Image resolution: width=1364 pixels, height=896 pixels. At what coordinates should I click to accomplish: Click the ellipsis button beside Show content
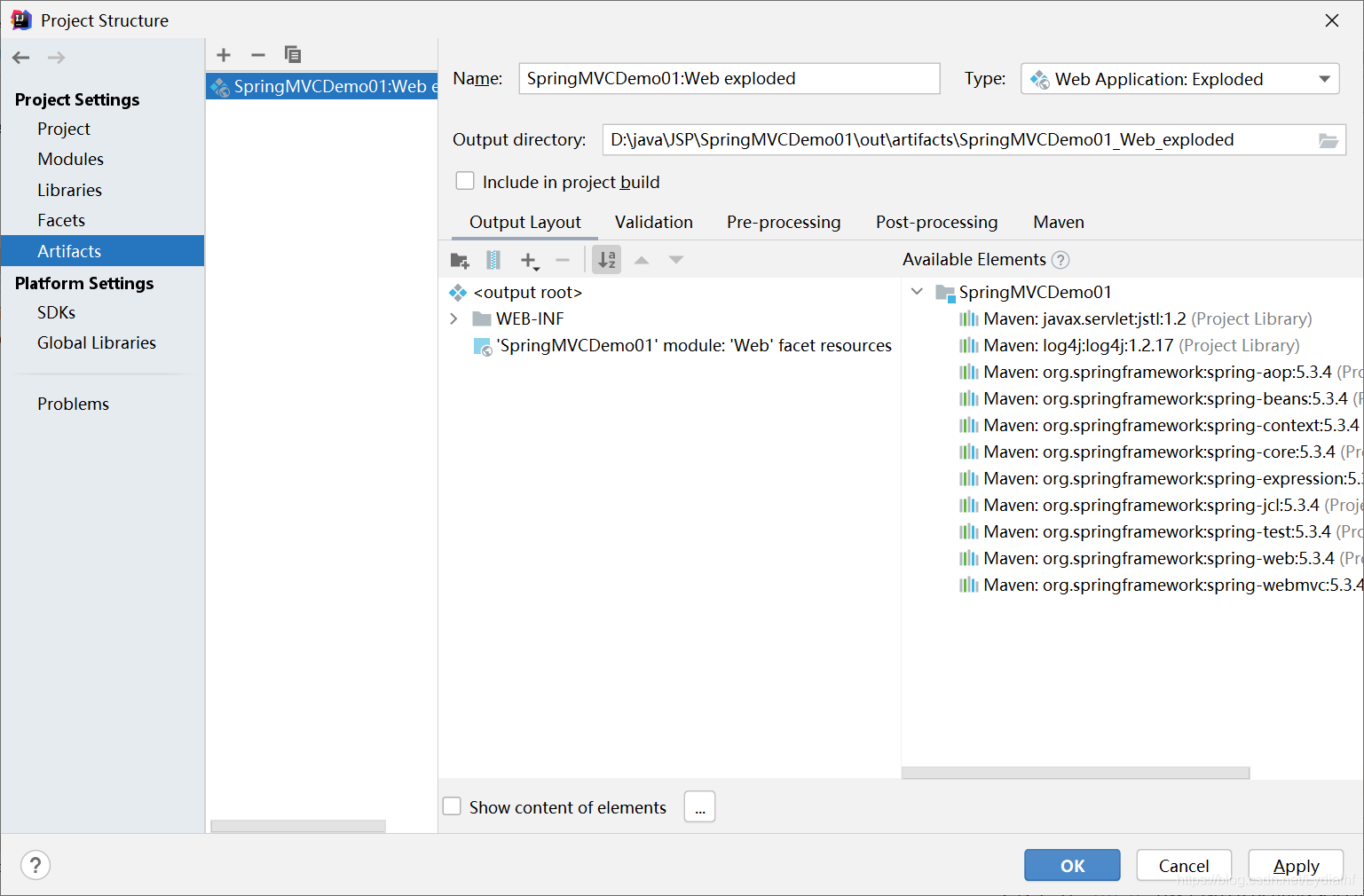[x=699, y=806]
